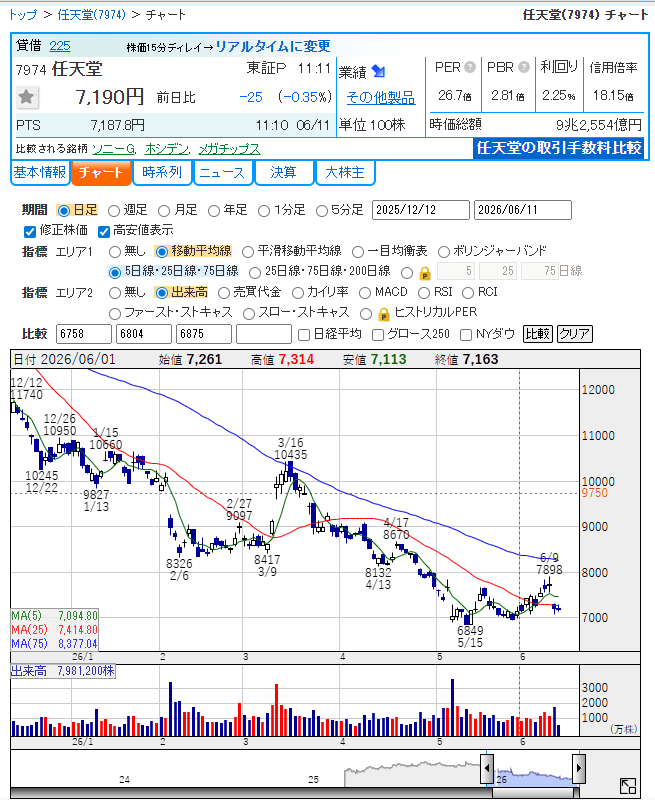Open the 225 link beside 貸借
Screen dimensions: 655x800
(x=60, y=46)
